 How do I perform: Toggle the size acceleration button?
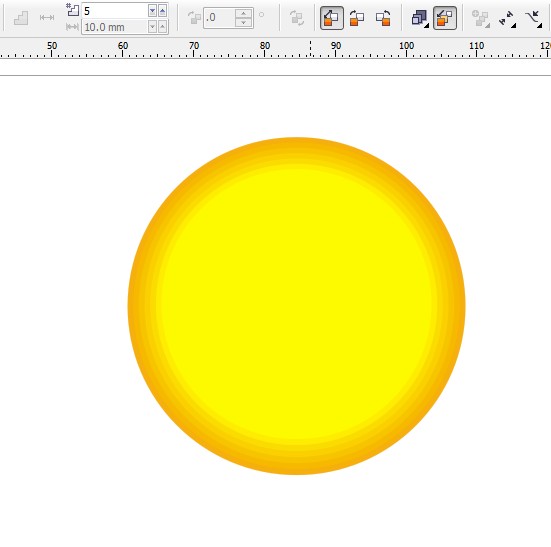[x=445, y=18]
